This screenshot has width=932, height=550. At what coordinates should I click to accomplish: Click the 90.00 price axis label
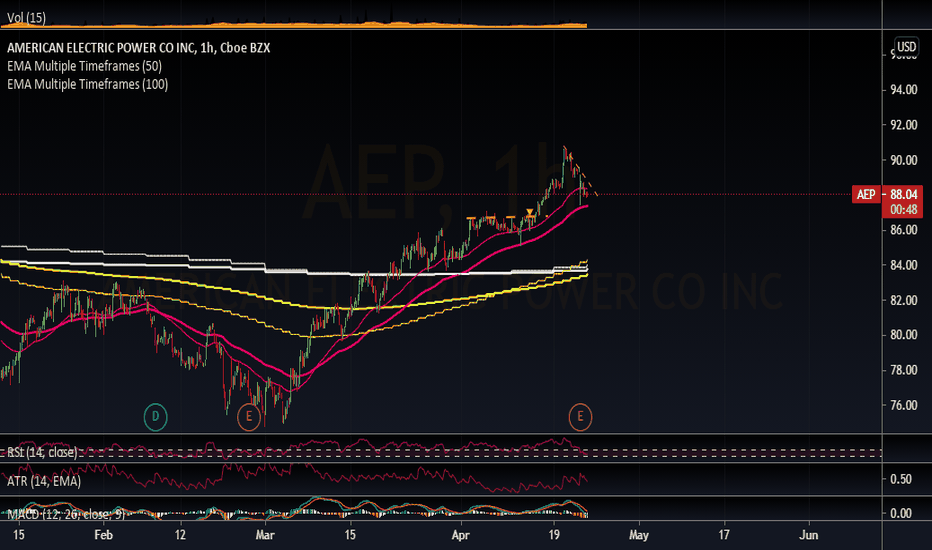903,160
